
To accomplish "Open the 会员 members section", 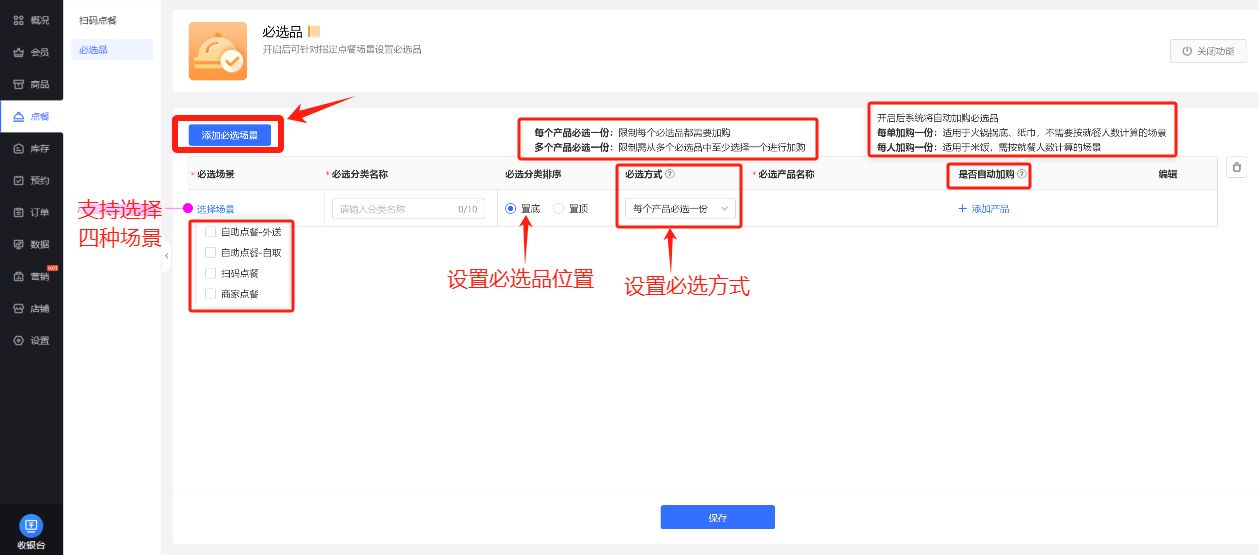I will 31,52.
